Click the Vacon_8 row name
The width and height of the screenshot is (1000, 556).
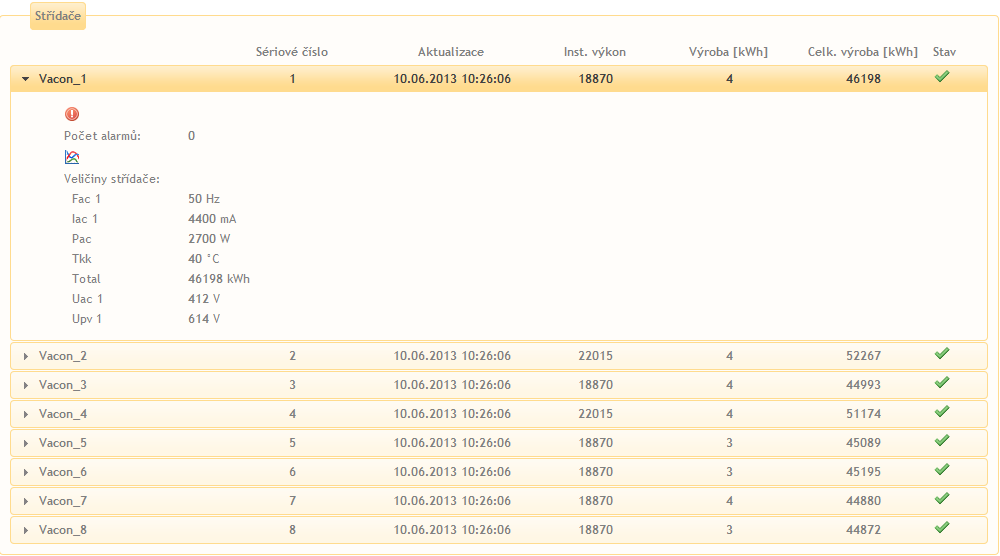tap(62, 530)
